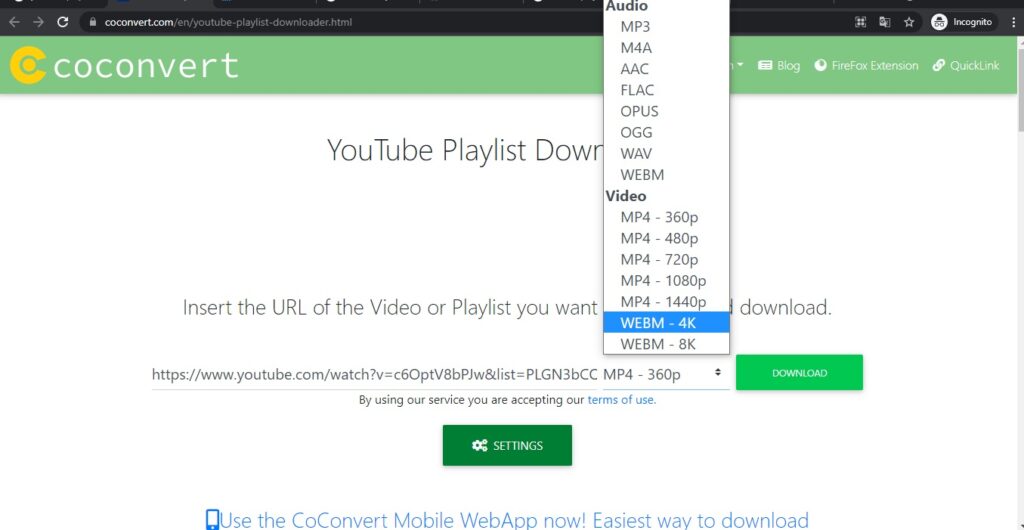
Task: Reload the page with refresh icon
Action: click(x=63, y=22)
